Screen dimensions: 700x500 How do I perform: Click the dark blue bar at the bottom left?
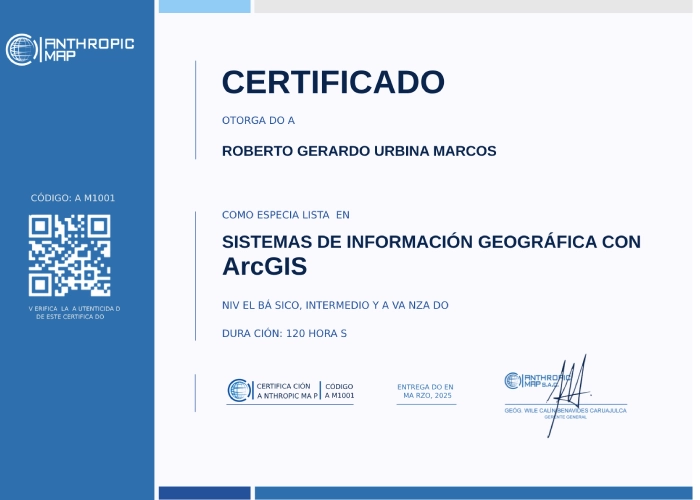(204, 493)
